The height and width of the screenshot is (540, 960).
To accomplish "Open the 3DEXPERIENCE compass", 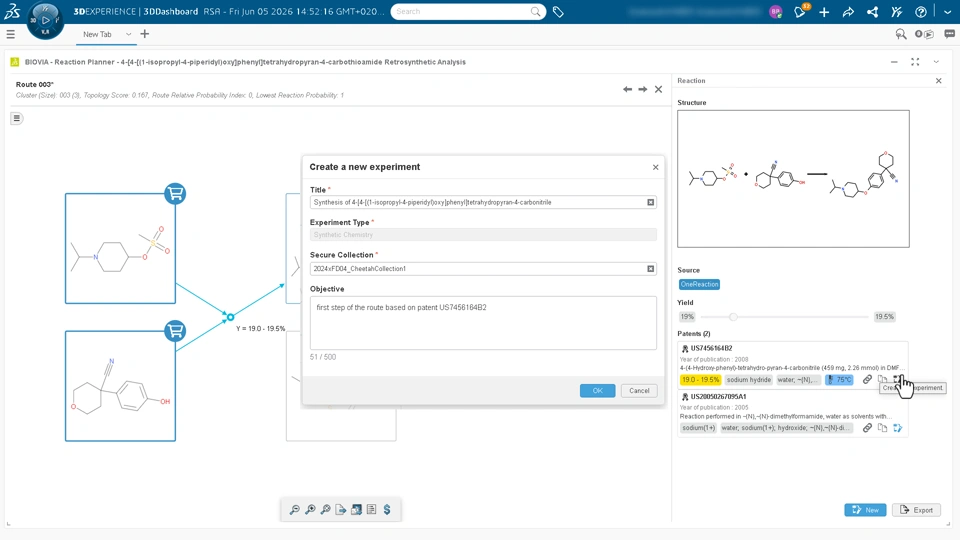I will (x=45, y=20).
